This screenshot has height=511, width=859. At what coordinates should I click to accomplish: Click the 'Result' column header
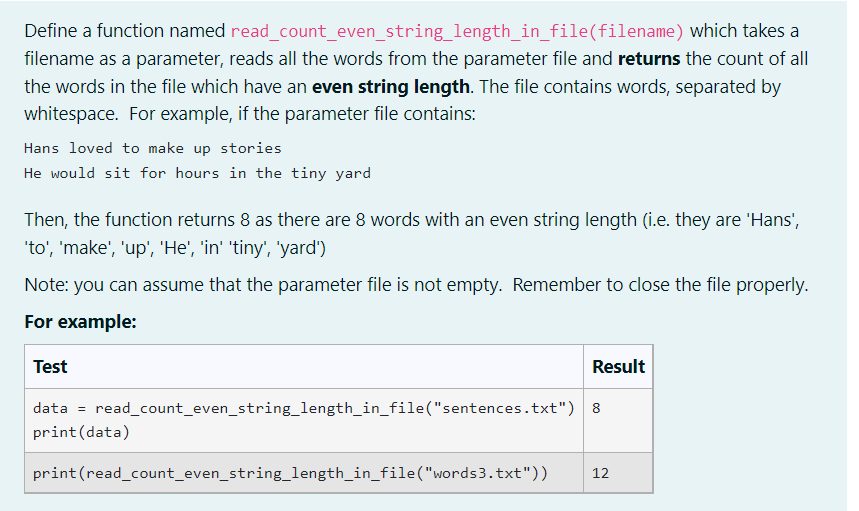(x=618, y=366)
